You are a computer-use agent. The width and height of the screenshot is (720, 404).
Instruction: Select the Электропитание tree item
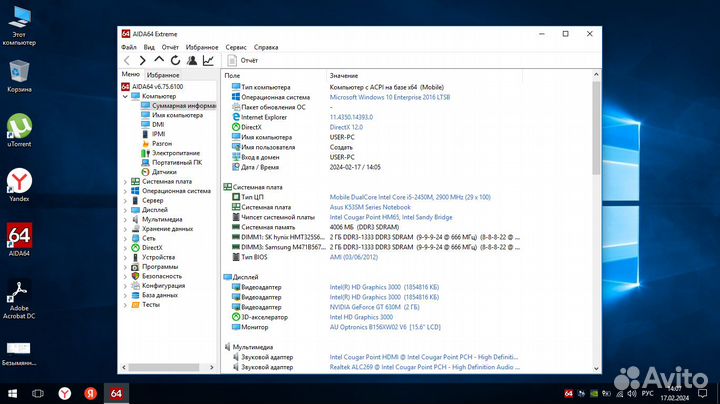point(170,153)
